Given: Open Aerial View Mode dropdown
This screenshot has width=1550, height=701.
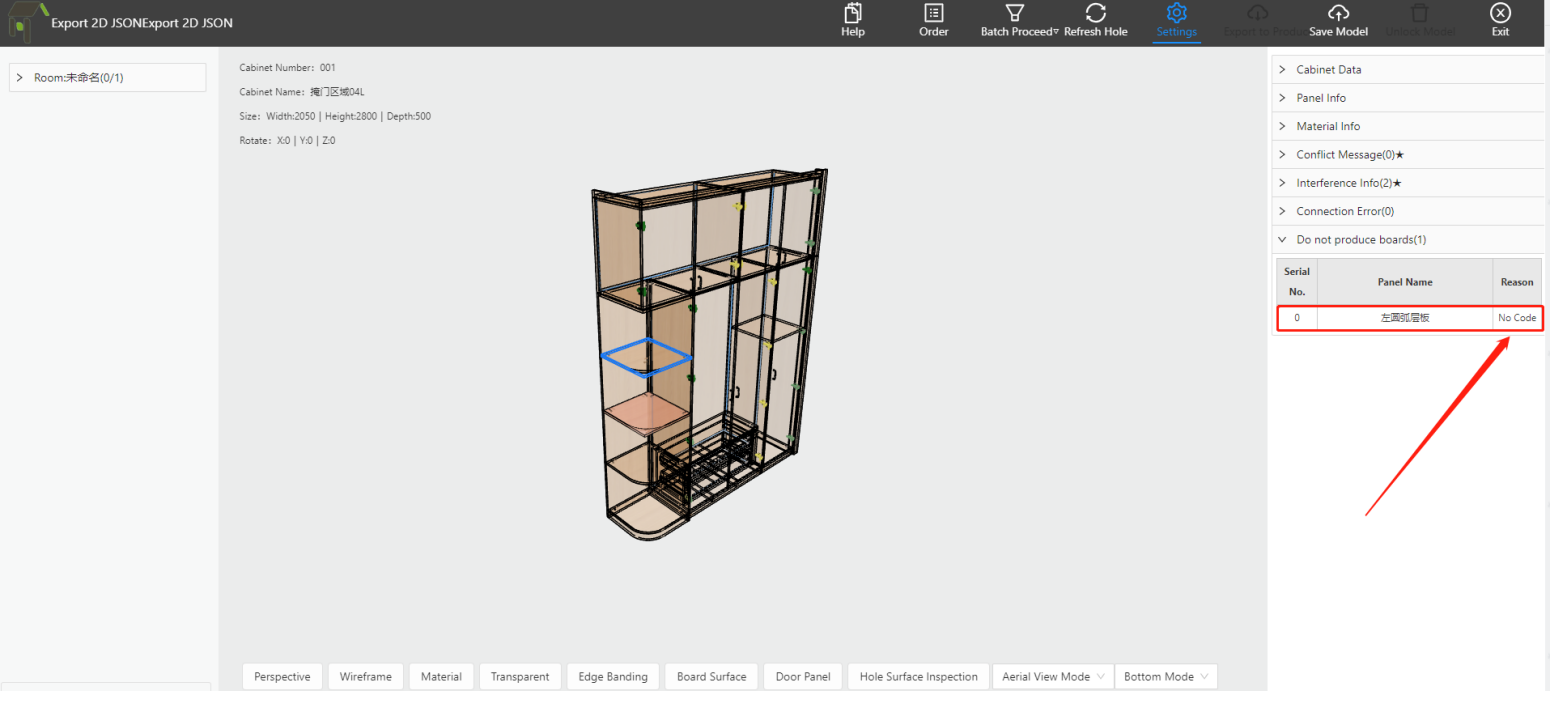Looking at the screenshot, I should 1052,677.
